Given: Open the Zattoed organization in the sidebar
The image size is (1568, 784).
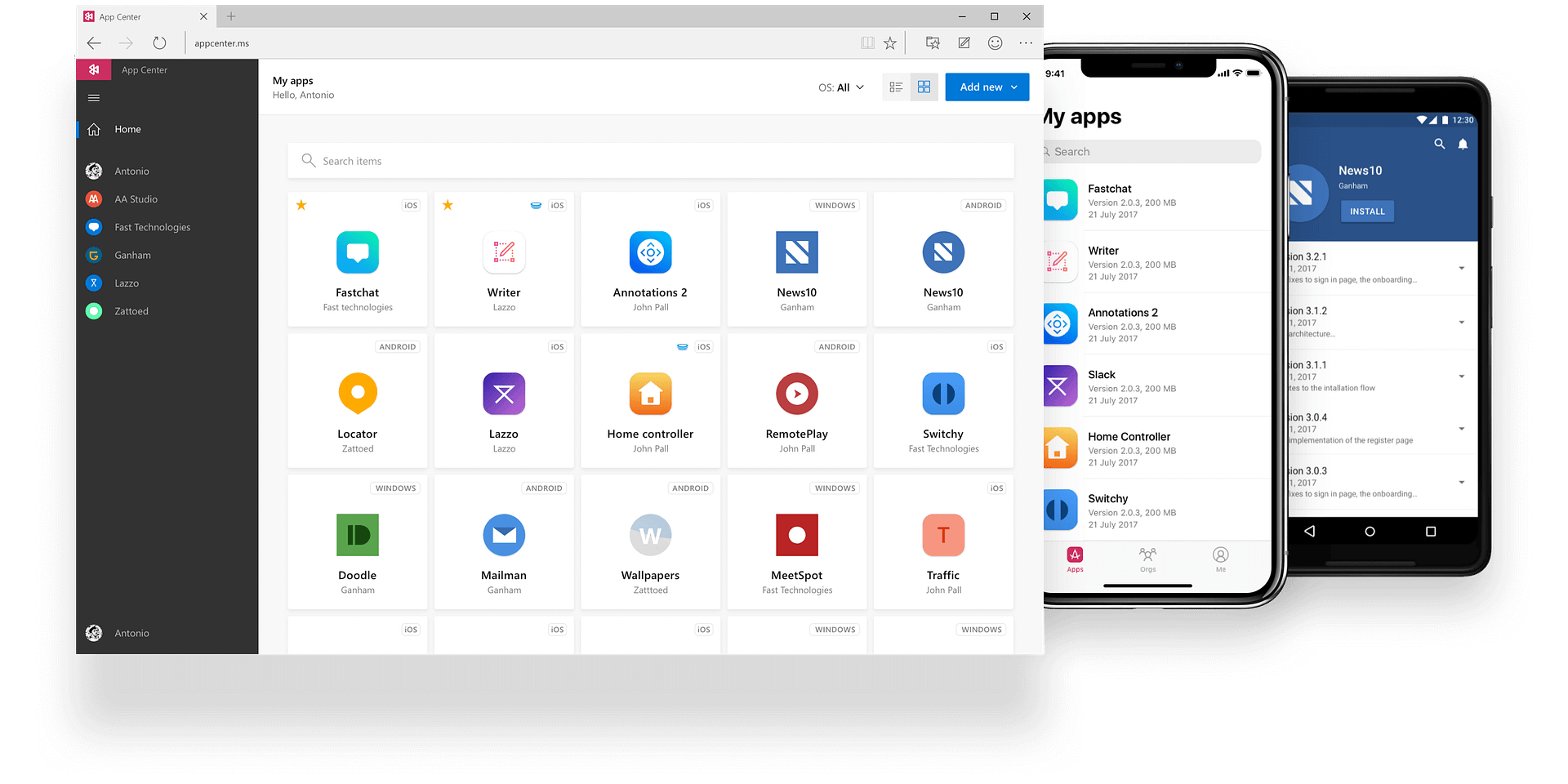Looking at the screenshot, I should point(131,311).
